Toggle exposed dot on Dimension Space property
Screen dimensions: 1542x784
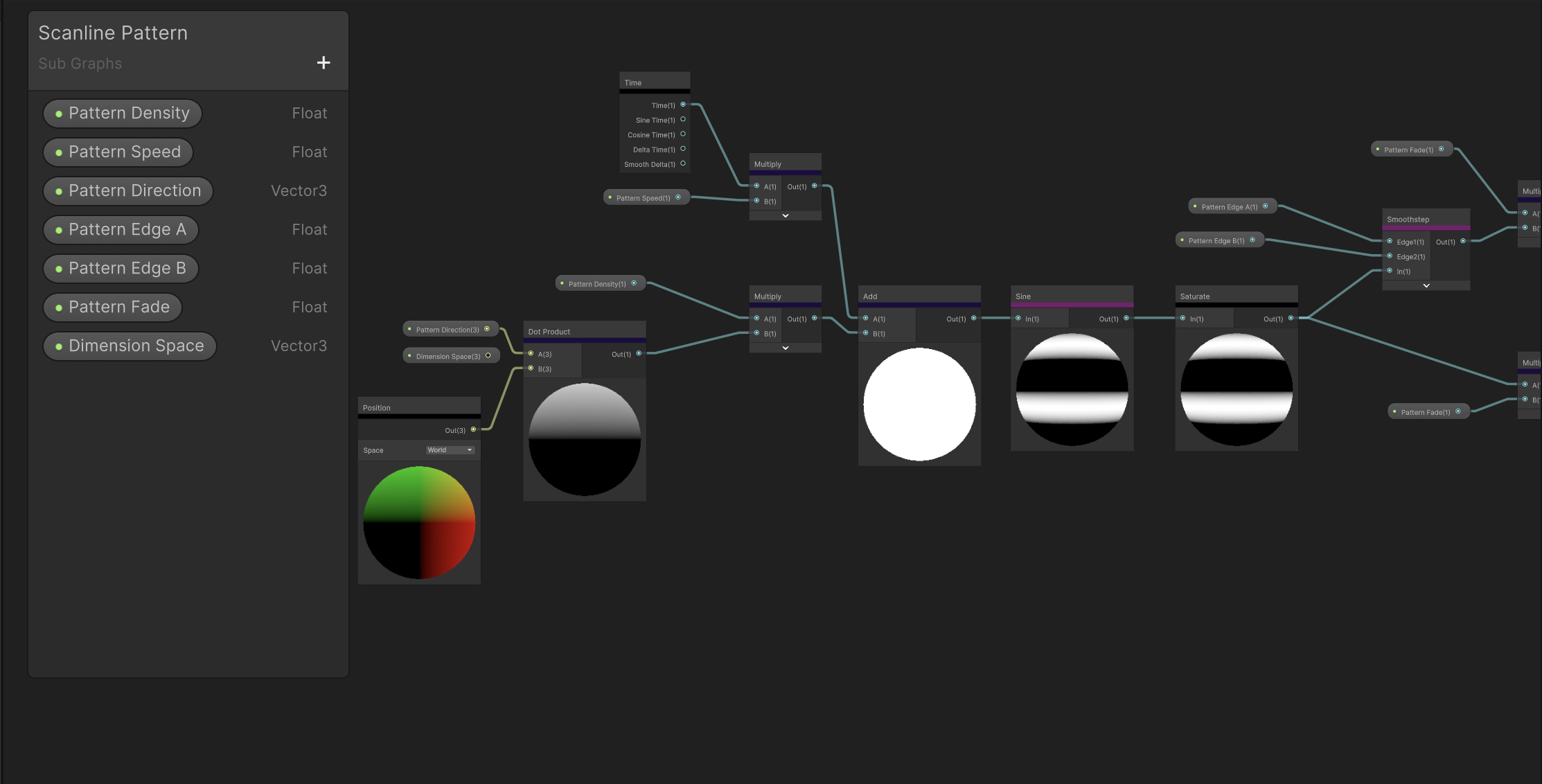(x=58, y=346)
